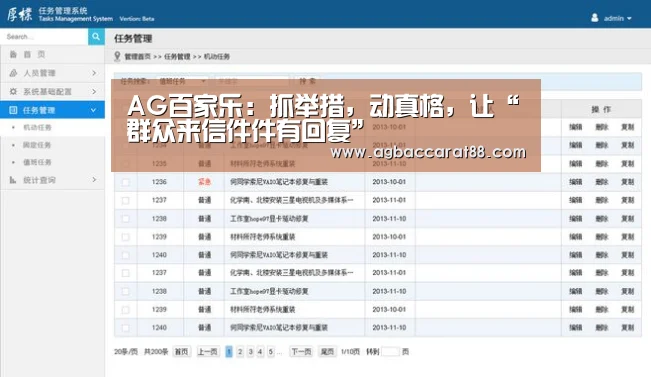Click the admin user avatar icon

coord(595,17)
